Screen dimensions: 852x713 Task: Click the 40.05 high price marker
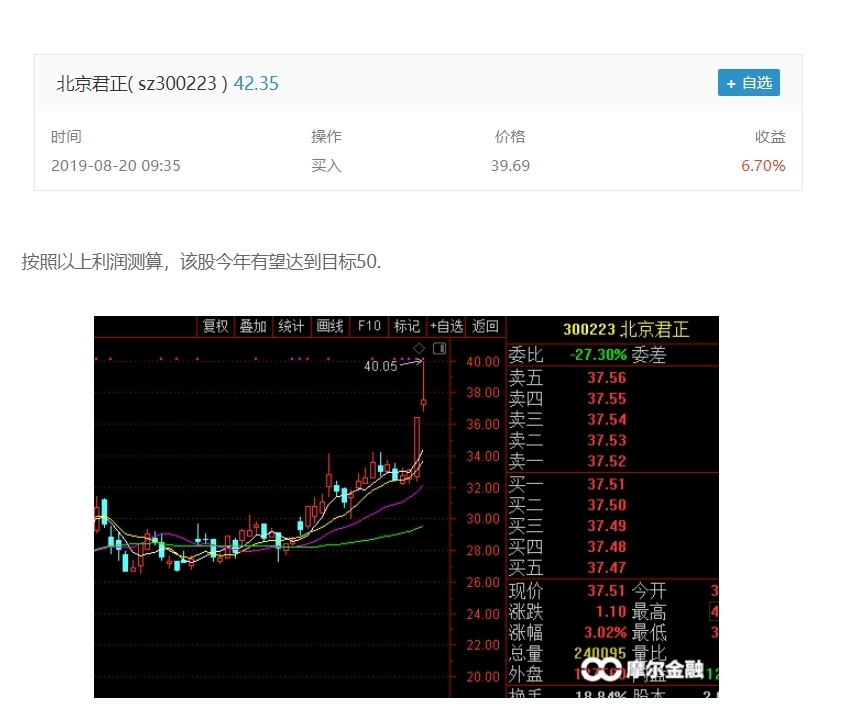(x=380, y=366)
